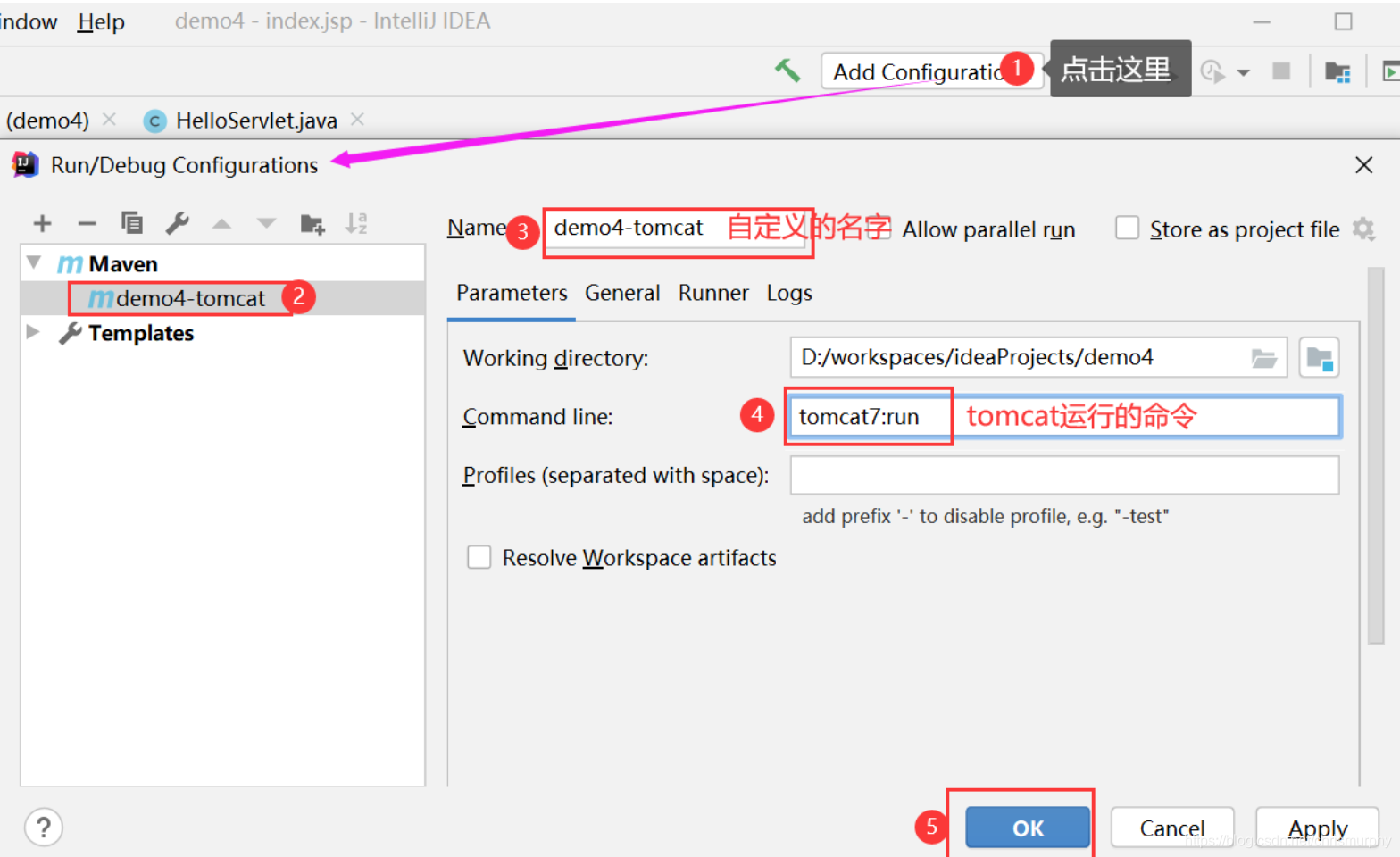Move configuration down with the down arrow
1400x857 pixels.
[x=266, y=223]
